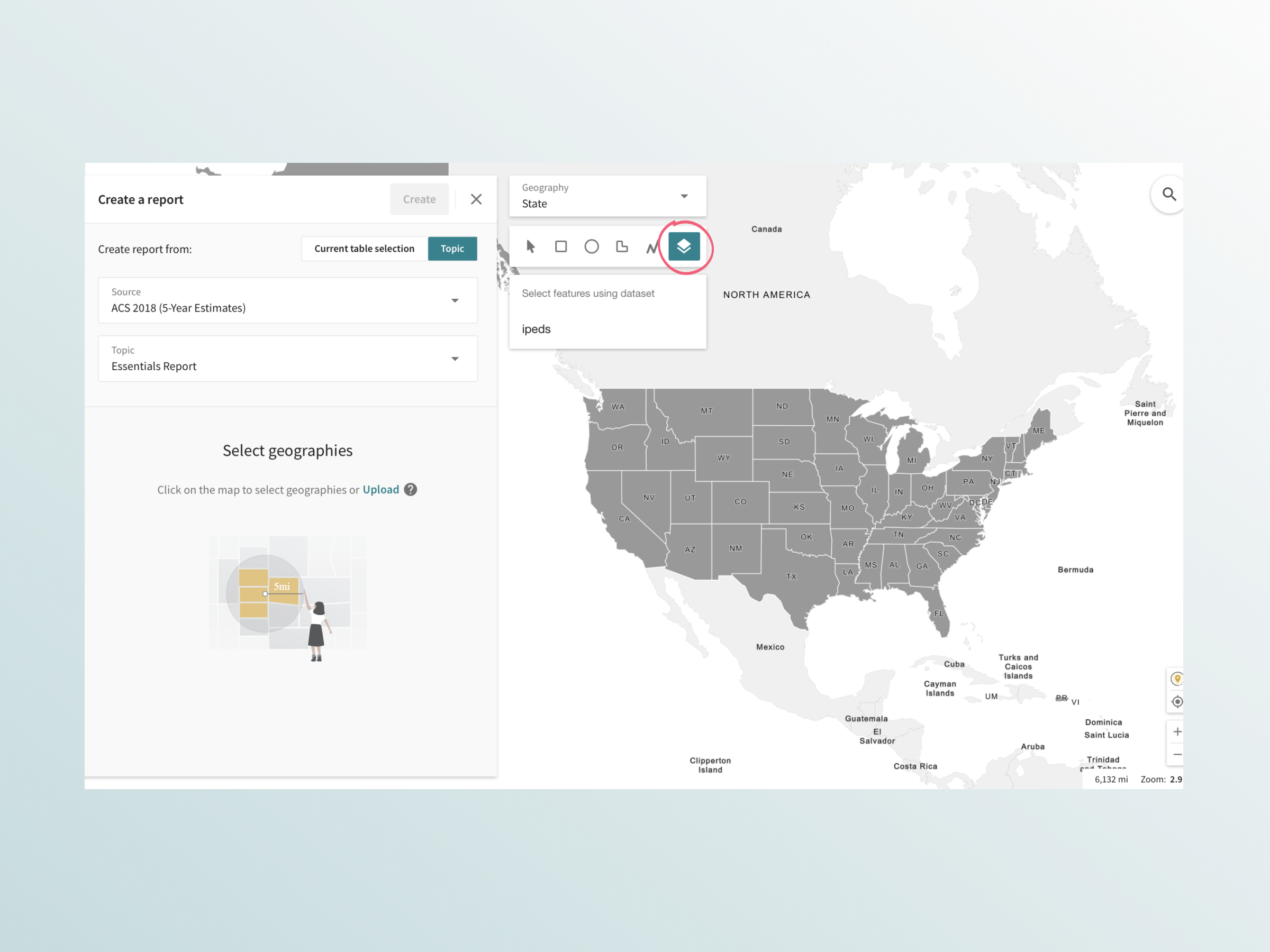Expand the Source dropdown
1270x952 pixels.
287,301
